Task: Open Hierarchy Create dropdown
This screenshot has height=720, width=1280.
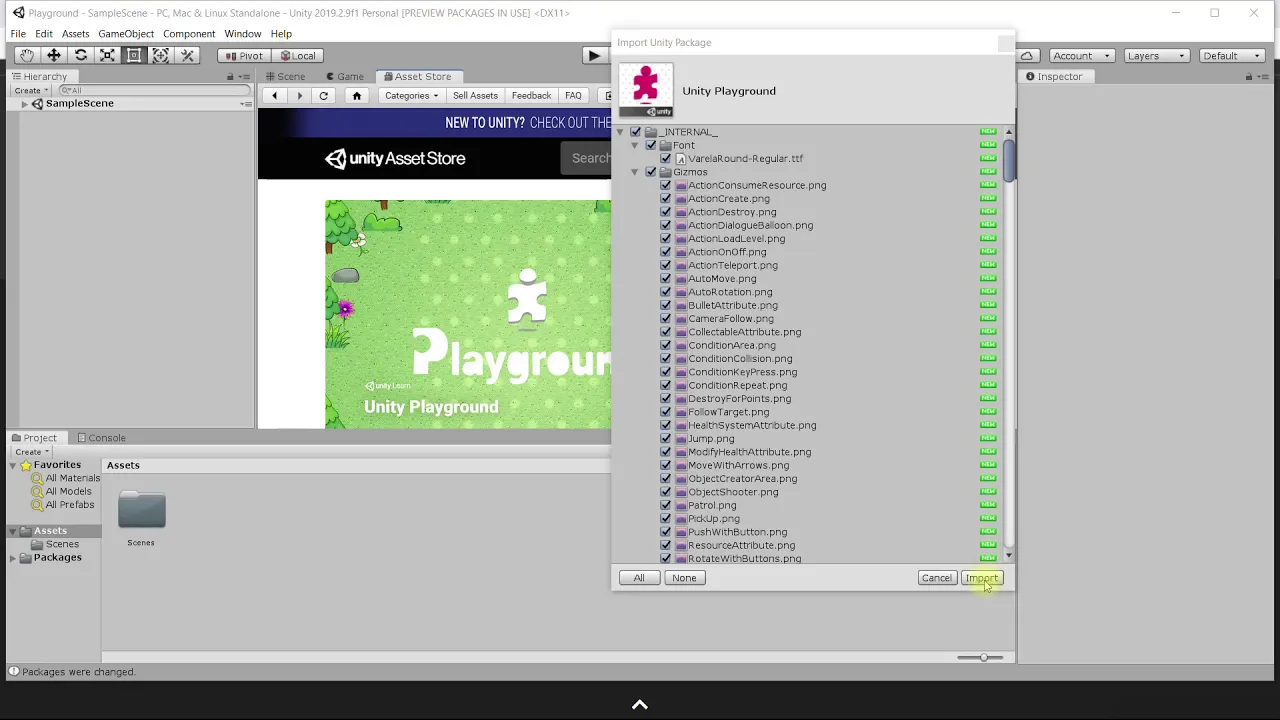Action: (32, 90)
